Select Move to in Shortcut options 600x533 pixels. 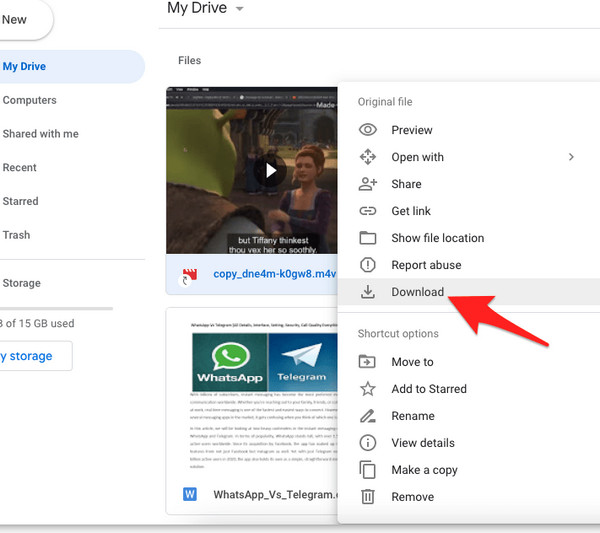tap(412, 362)
